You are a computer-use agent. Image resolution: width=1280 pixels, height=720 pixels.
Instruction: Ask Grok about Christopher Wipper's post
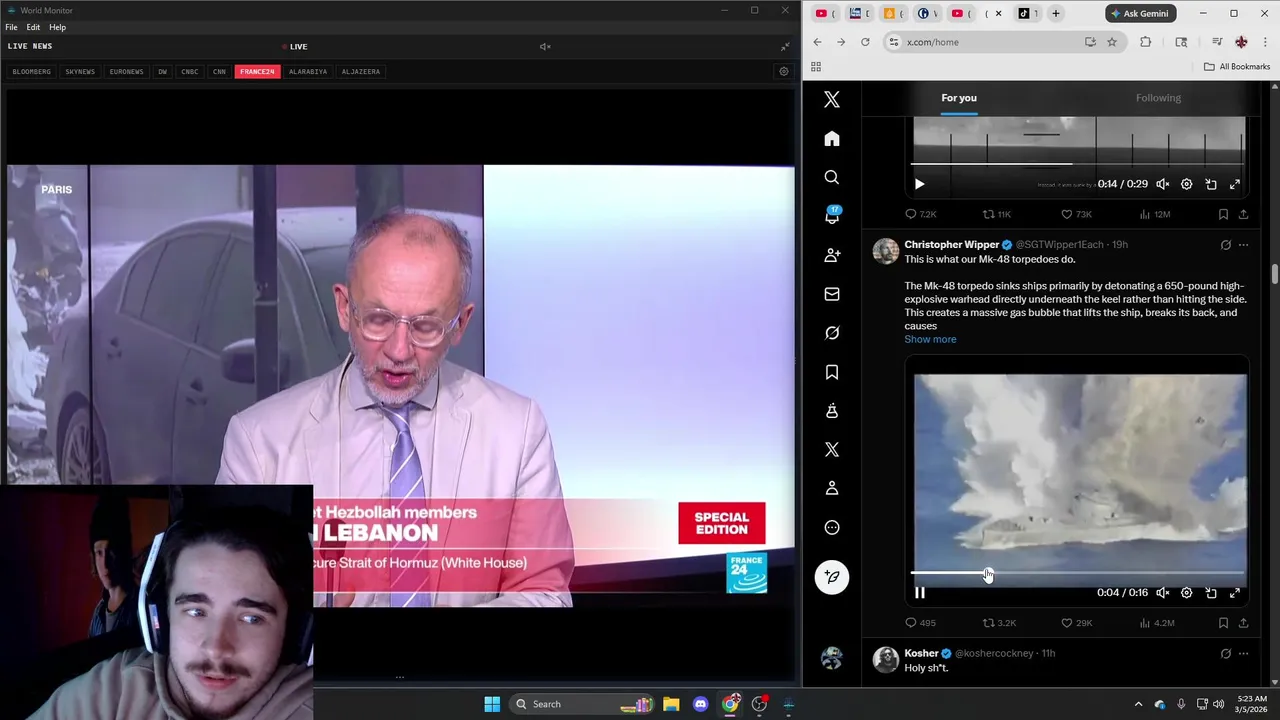coord(1225,245)
